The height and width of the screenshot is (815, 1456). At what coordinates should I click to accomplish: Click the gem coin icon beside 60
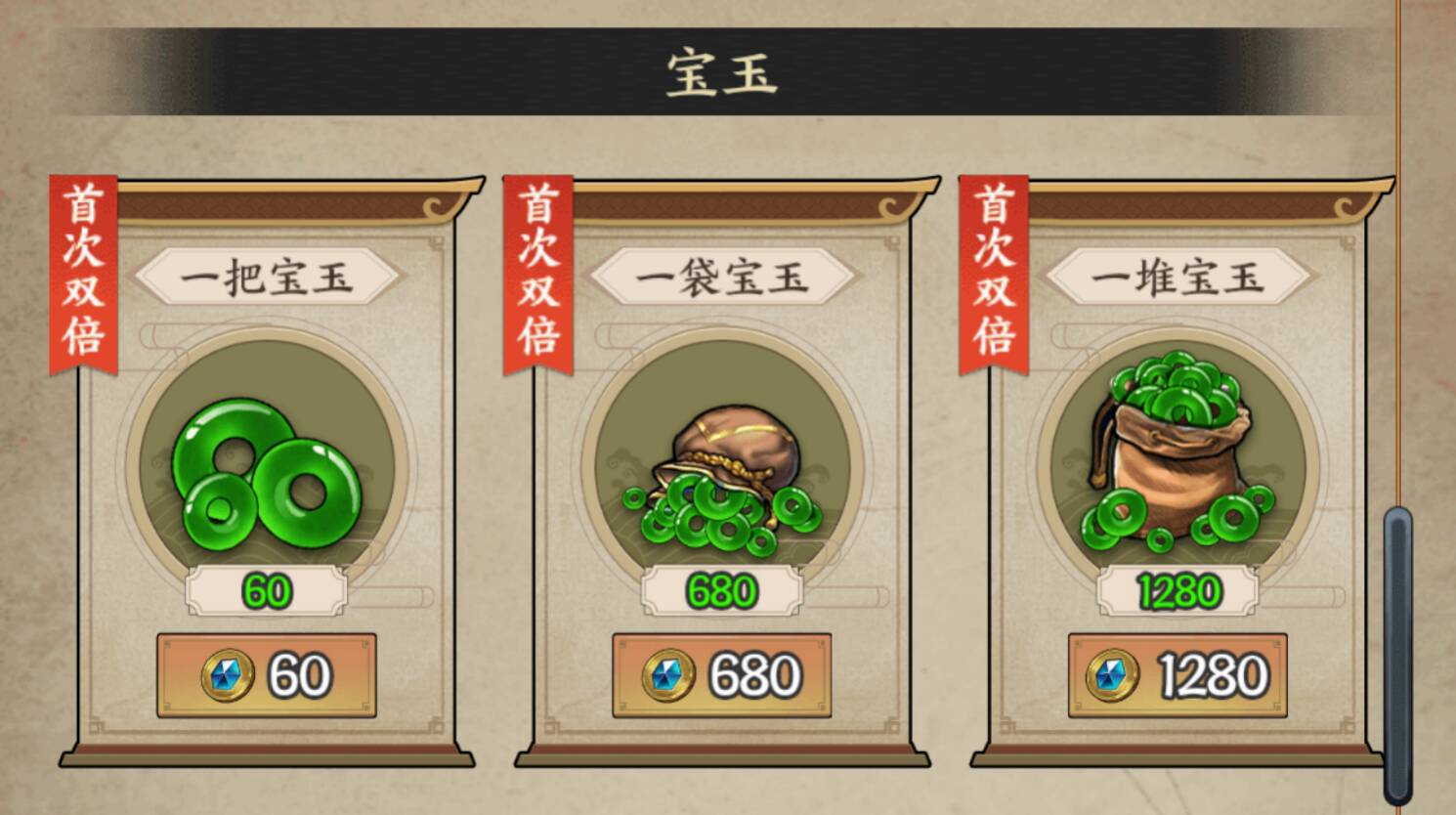pyautogui.click(x=228, y=675)
